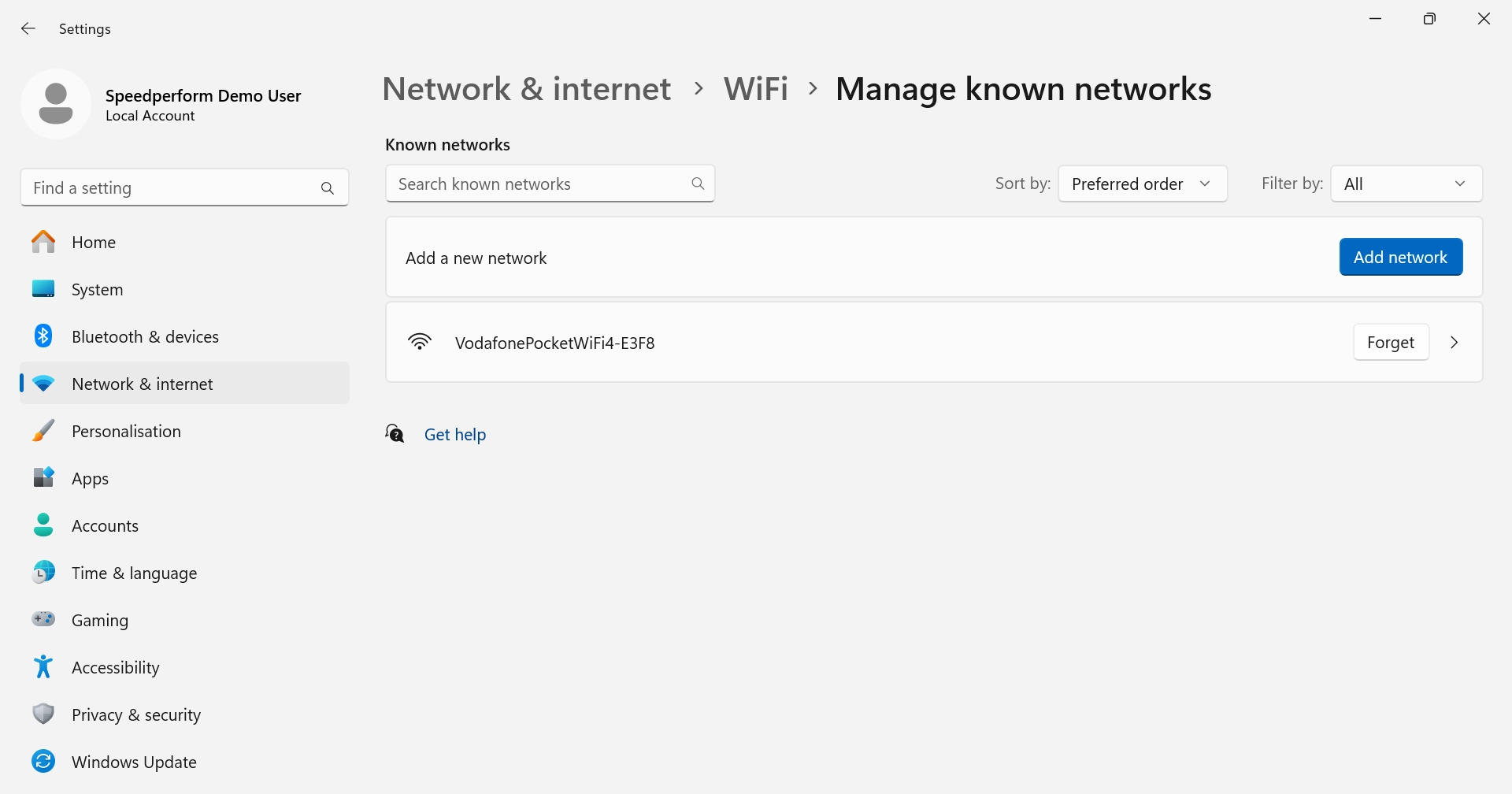Open the Sort by Preferred order dropdown
1512x794 pixels.
click(1142, 183)
